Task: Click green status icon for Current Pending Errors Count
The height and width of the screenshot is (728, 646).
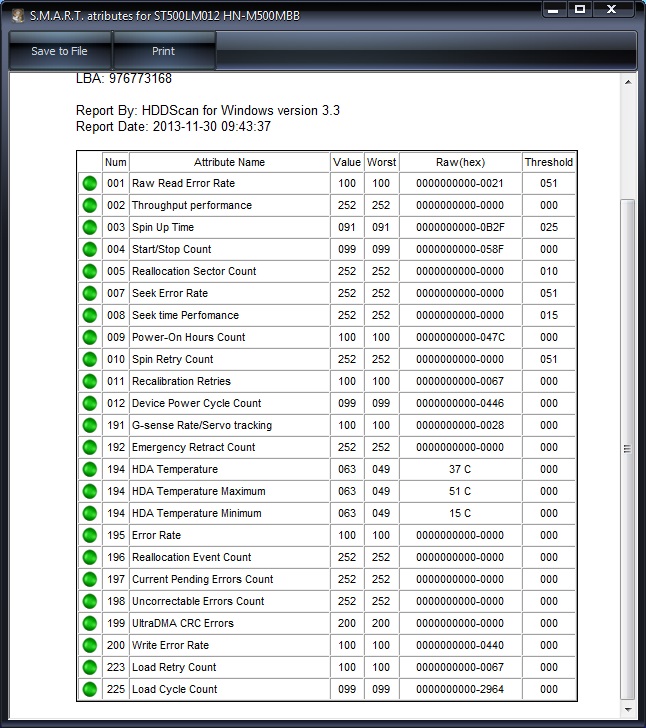Action: click(90, 579)
